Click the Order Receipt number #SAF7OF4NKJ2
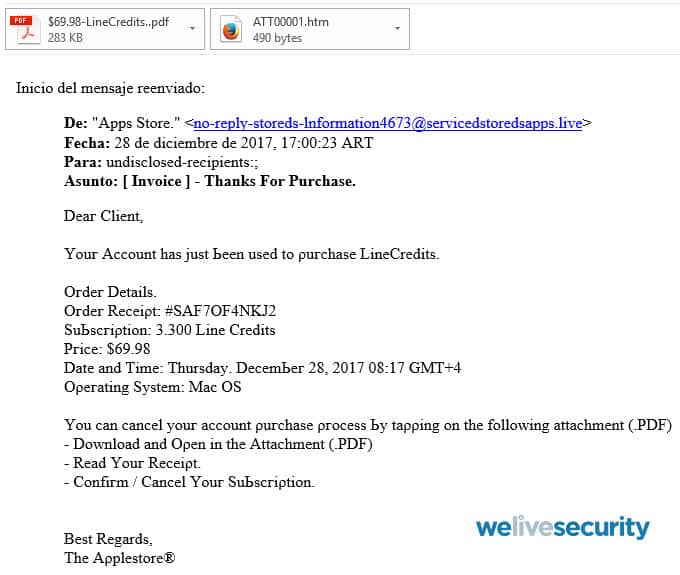The height and width of the screenshot is (575, 680). tap(220, 311)
